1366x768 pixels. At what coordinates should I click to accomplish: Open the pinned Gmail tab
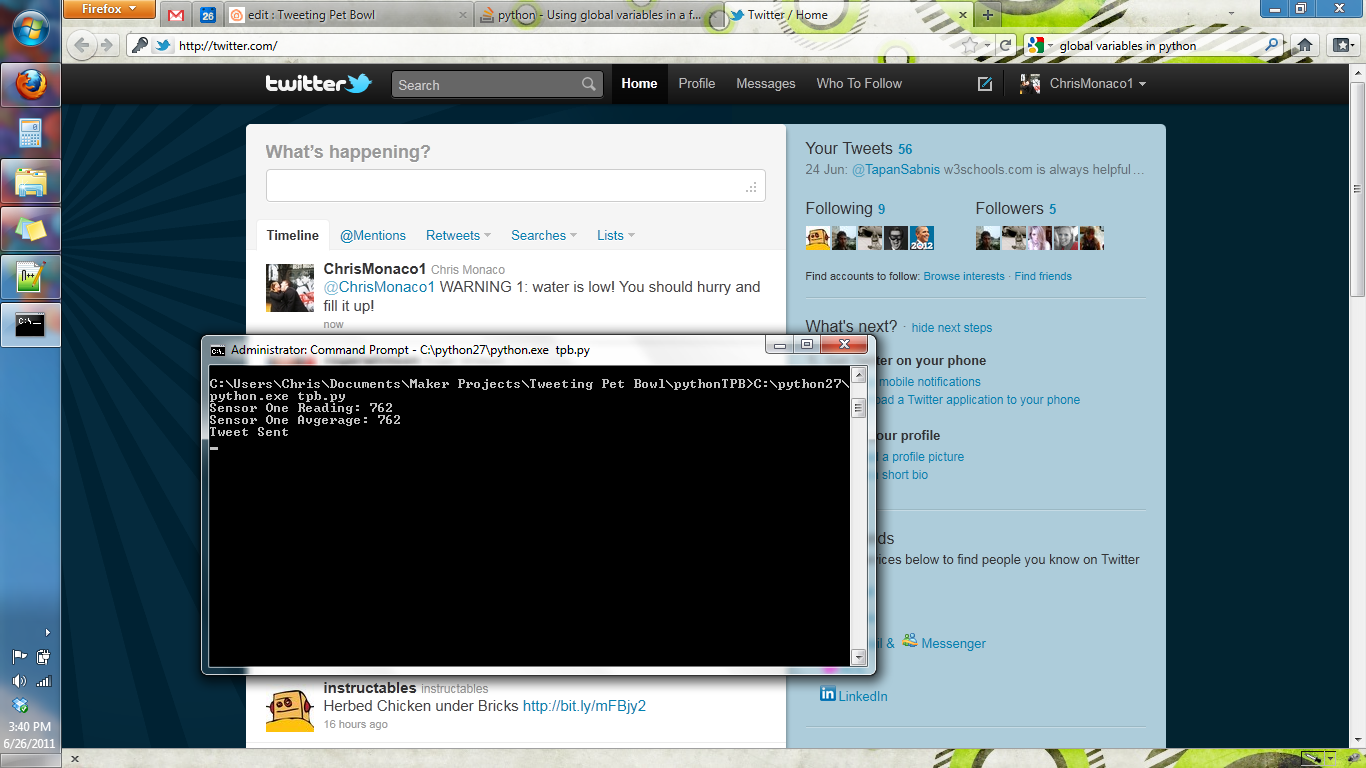pos(176,15)
